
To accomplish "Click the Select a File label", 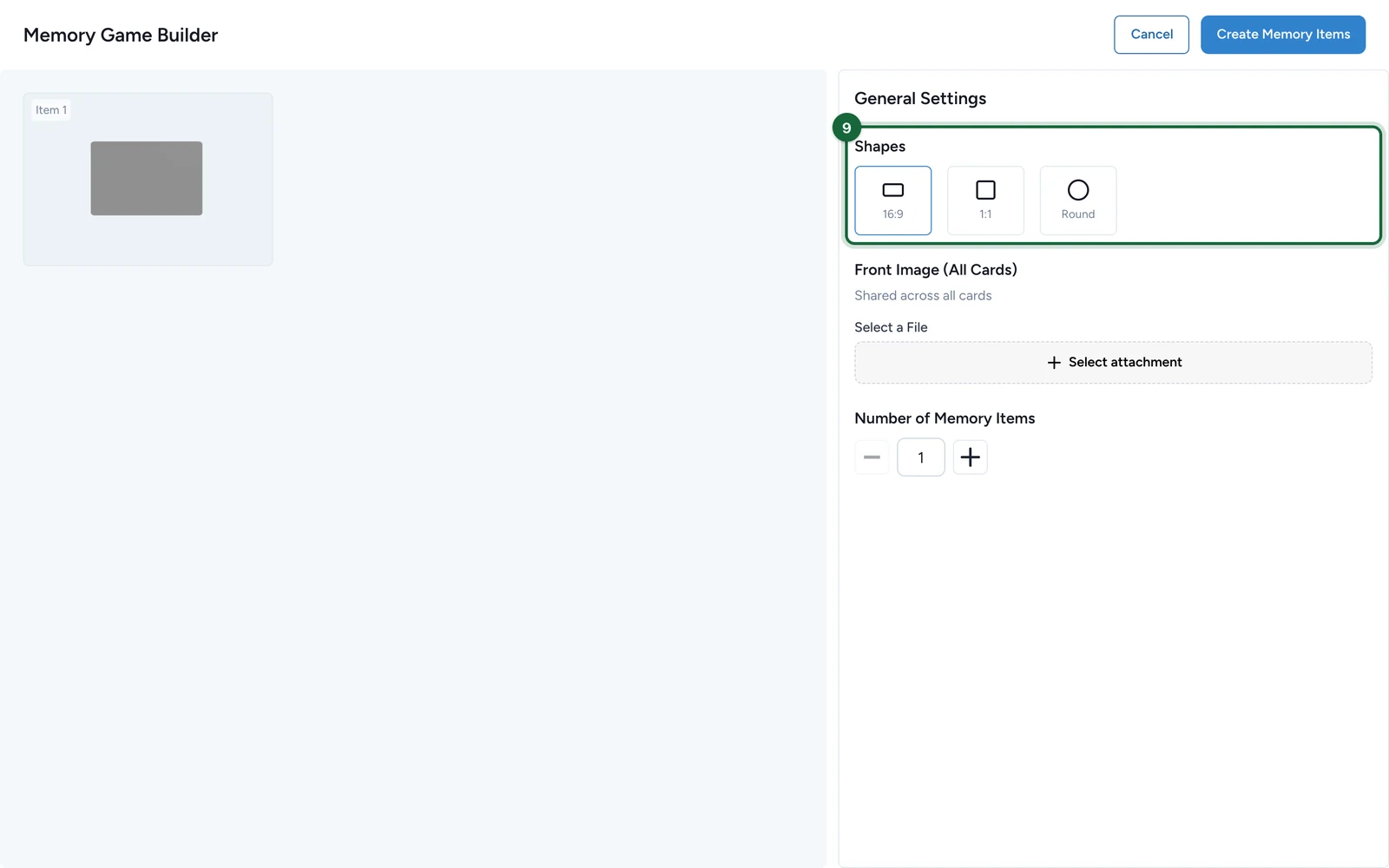I will (891, 327).
